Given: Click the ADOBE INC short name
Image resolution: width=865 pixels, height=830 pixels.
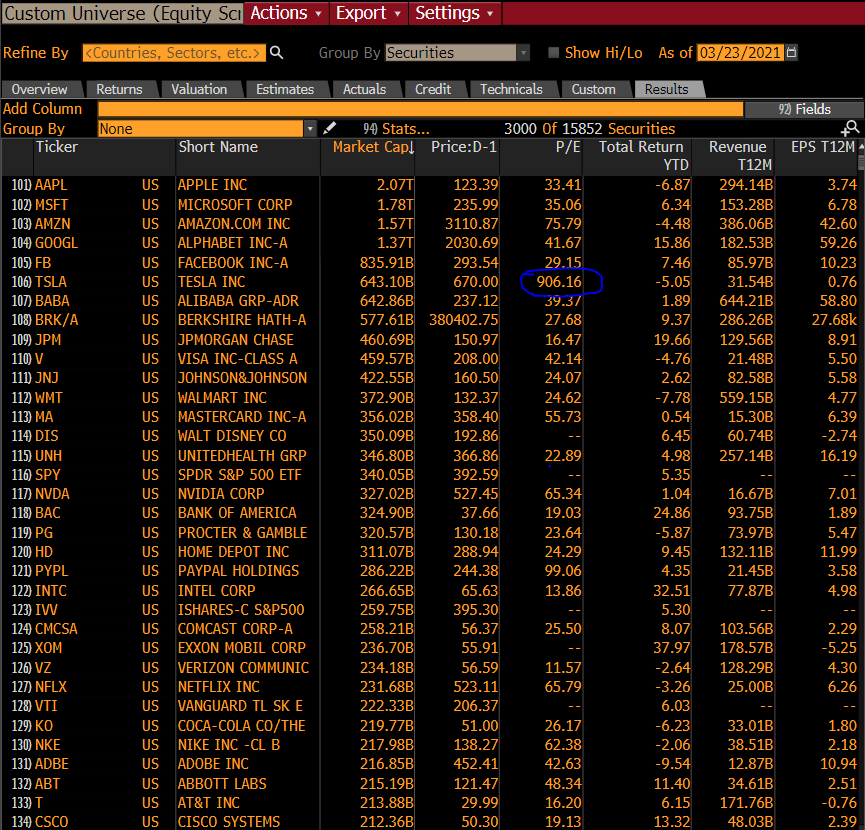Looking at the screenshot, I should 213,764.
